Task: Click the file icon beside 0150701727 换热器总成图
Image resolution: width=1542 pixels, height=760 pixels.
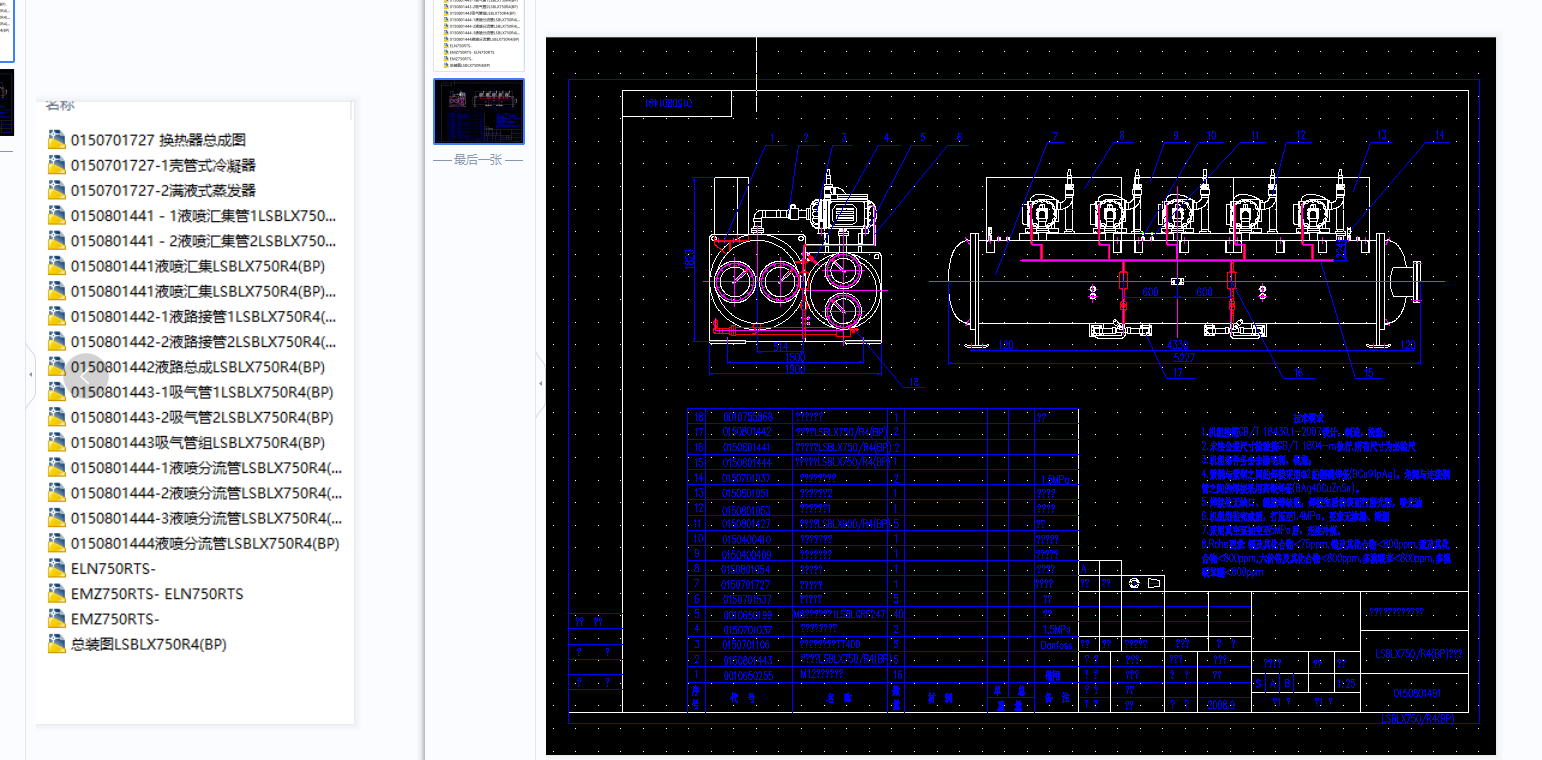Action: point(56,140)
